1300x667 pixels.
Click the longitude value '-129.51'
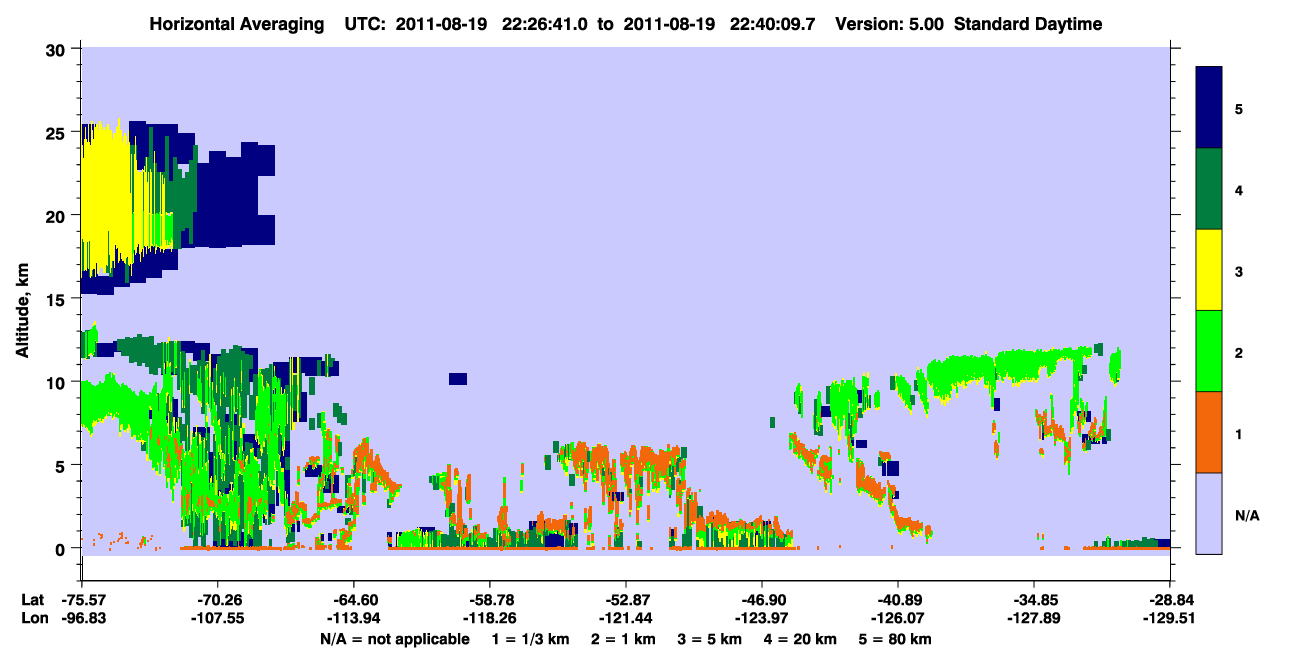(1170, 618)
